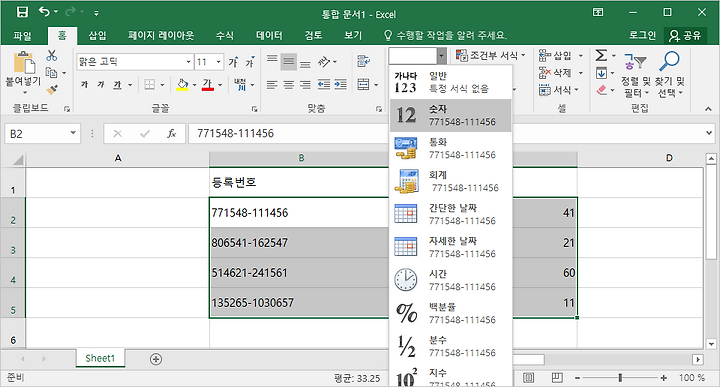Switch to the 삽입 ribbon tab
This screenshot has width=720, height=387.
tap(97, 35)
